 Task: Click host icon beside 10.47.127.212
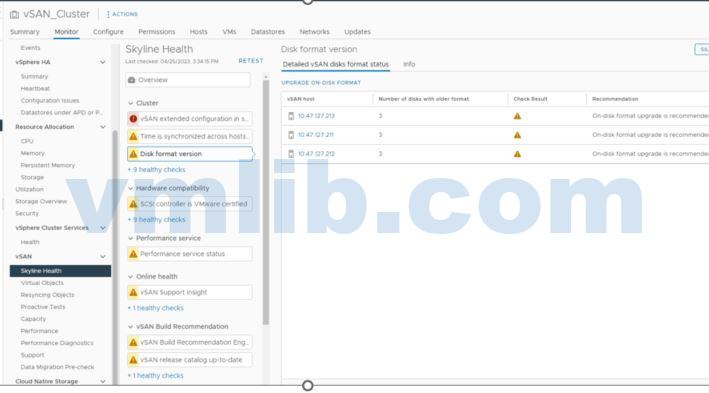pos(291,154)
